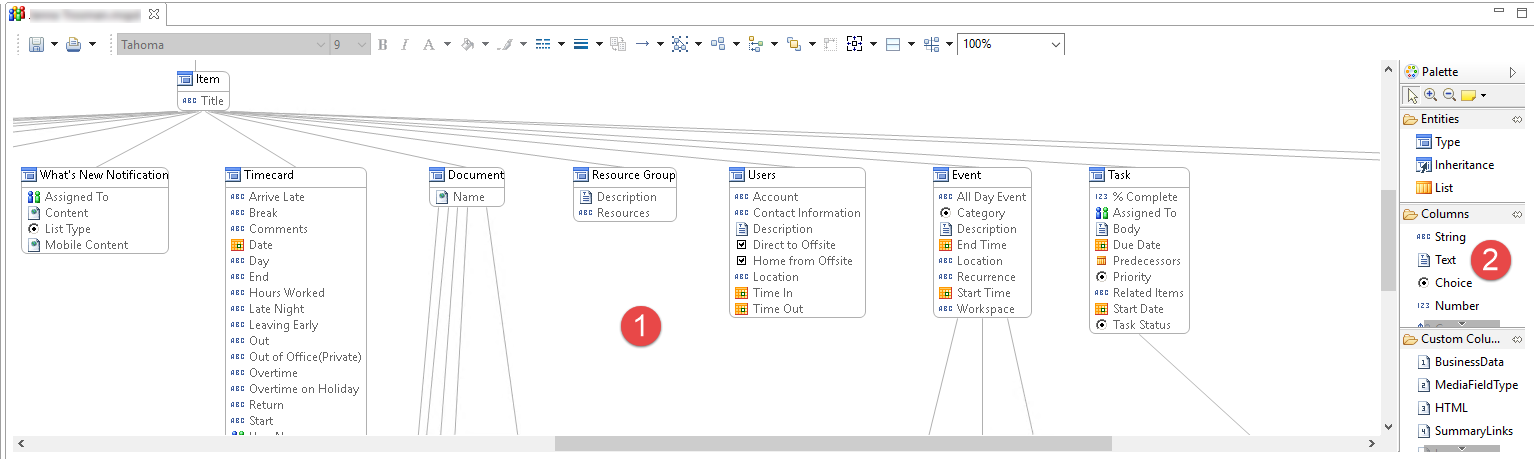1534x459 pixels.
Task: Open the Tahoma font name combo box
Action: pyautogui.click(x=223, y=45)
